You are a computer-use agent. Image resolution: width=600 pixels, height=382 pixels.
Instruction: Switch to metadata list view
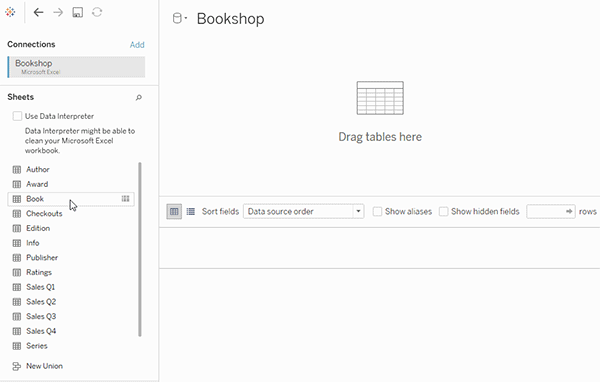click(191, 211)
